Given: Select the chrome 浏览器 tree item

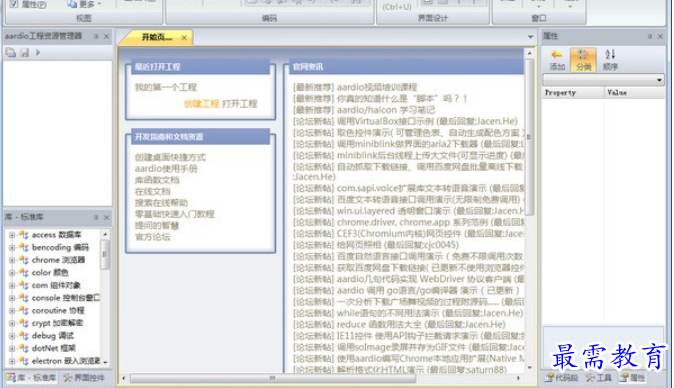Looking at the screenshot, I should 58,260.
